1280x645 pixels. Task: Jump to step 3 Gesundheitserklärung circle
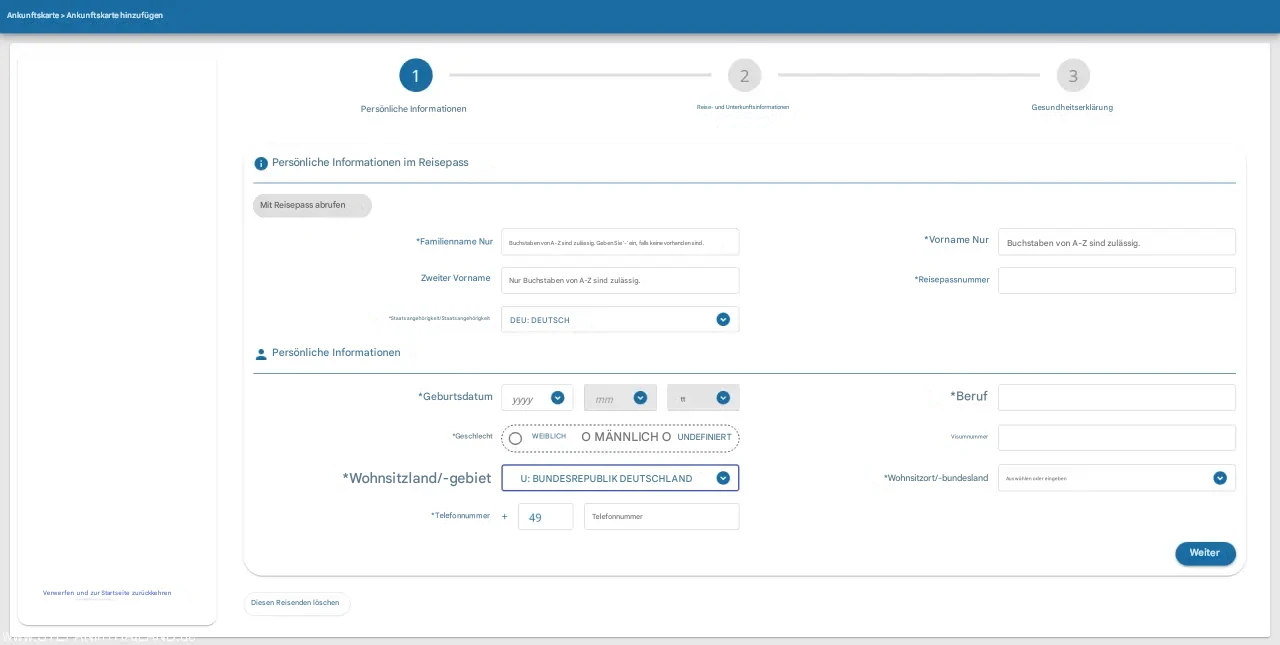pyautogui.click(x=1073, y=76)
